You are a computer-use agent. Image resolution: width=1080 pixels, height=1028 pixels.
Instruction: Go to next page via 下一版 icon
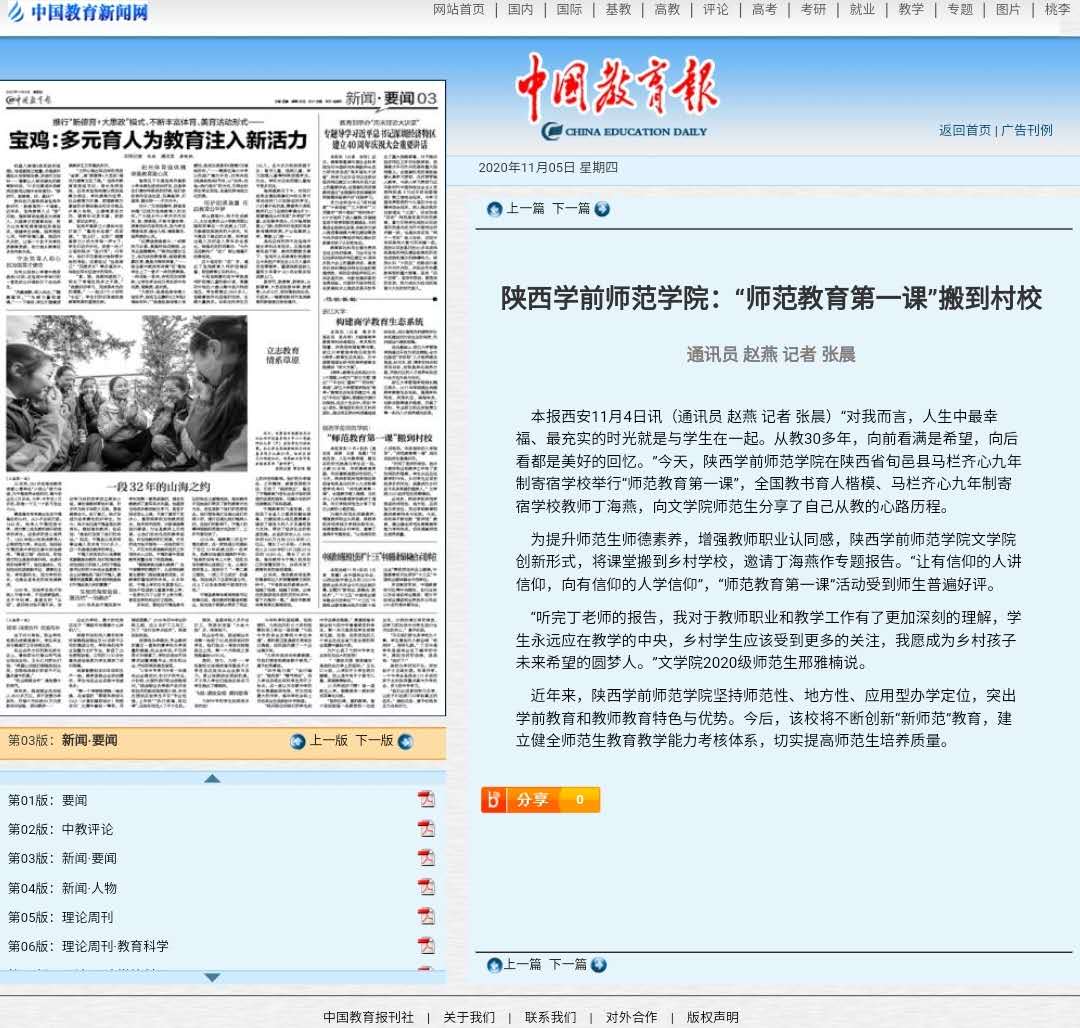(405, 741)
